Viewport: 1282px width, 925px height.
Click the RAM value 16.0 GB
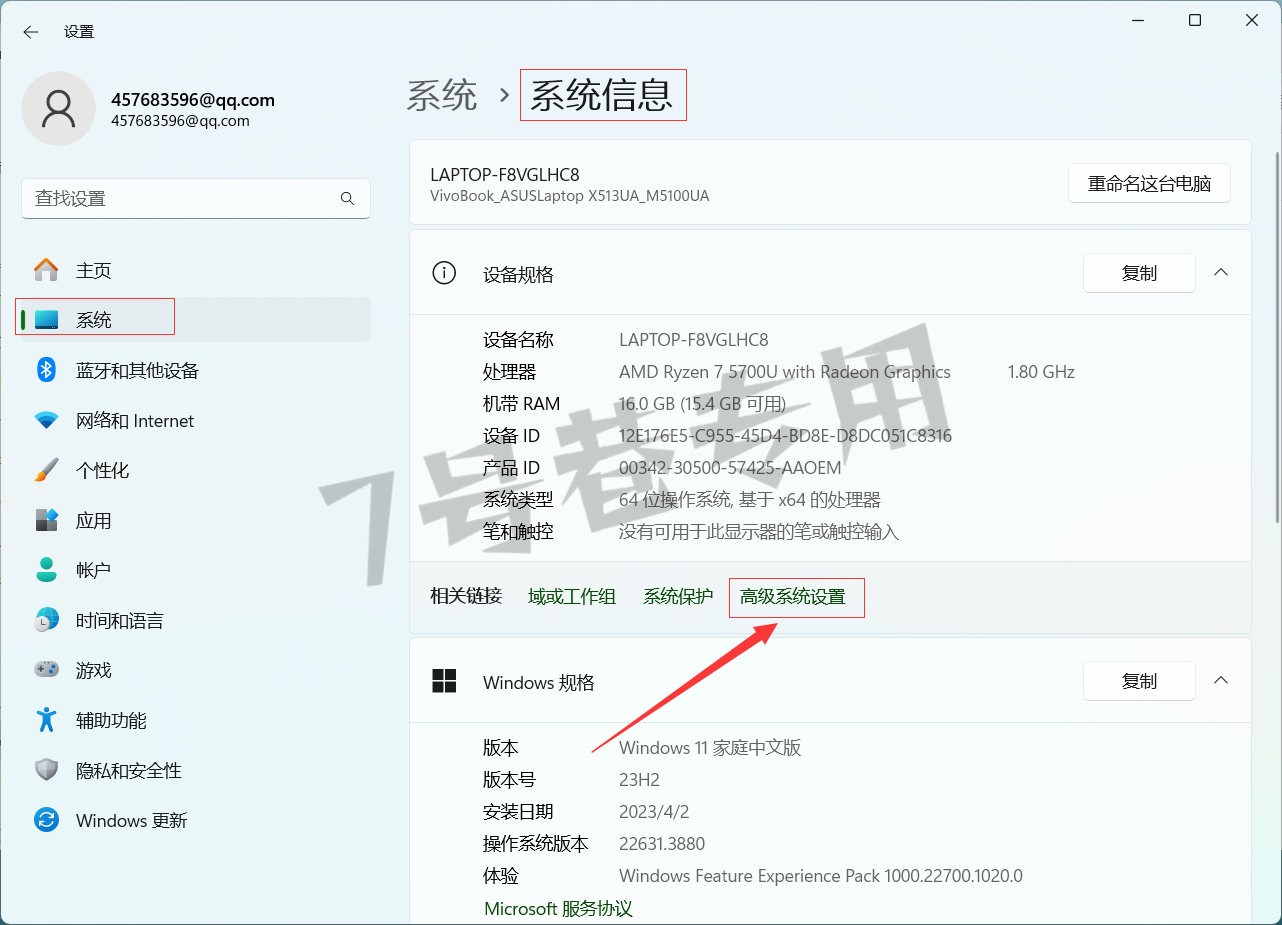tap(703, 404)
